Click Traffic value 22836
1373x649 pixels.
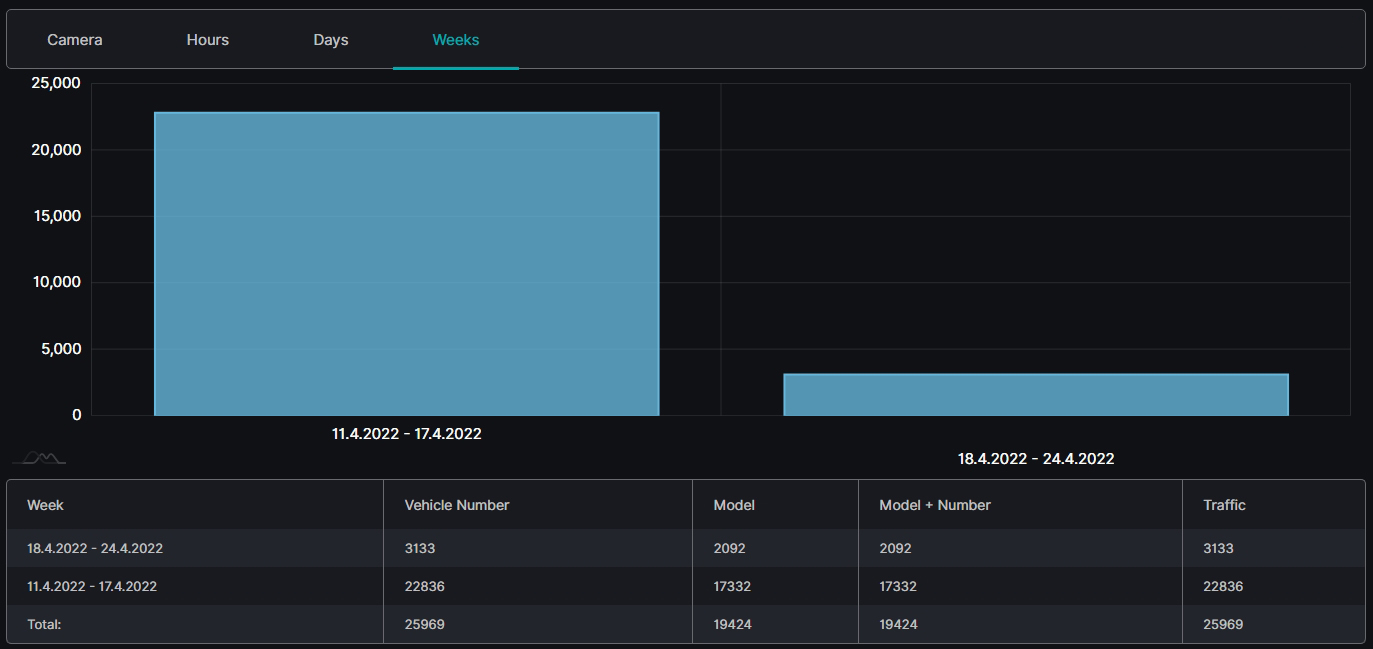pos(1223,586)
